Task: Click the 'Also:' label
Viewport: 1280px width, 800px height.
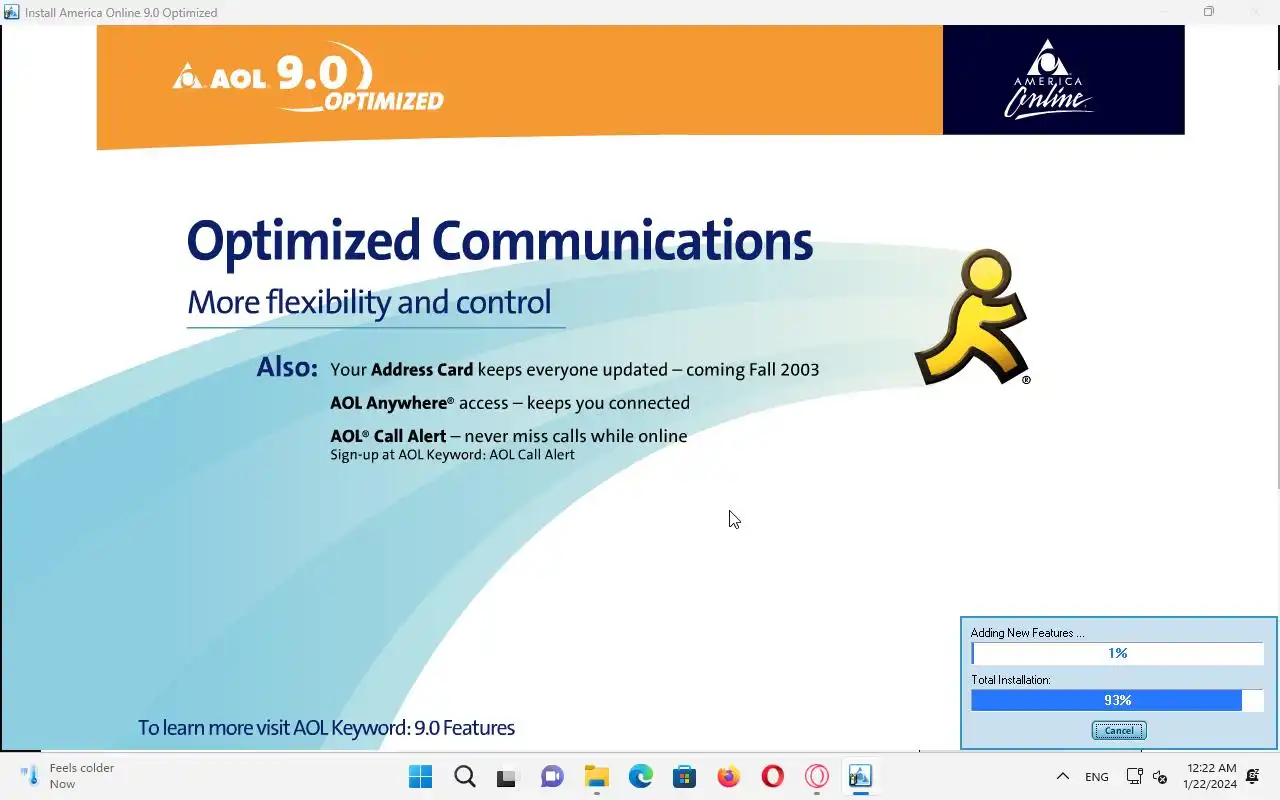Action: (287, 367)
